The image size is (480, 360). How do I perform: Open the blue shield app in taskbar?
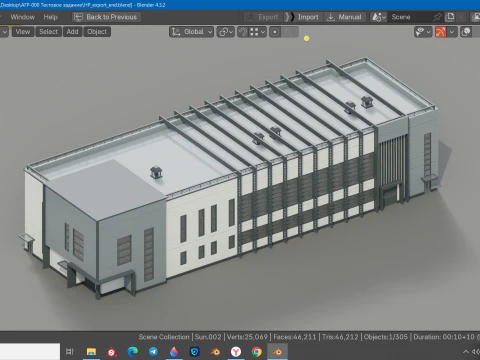coord(194,351)
